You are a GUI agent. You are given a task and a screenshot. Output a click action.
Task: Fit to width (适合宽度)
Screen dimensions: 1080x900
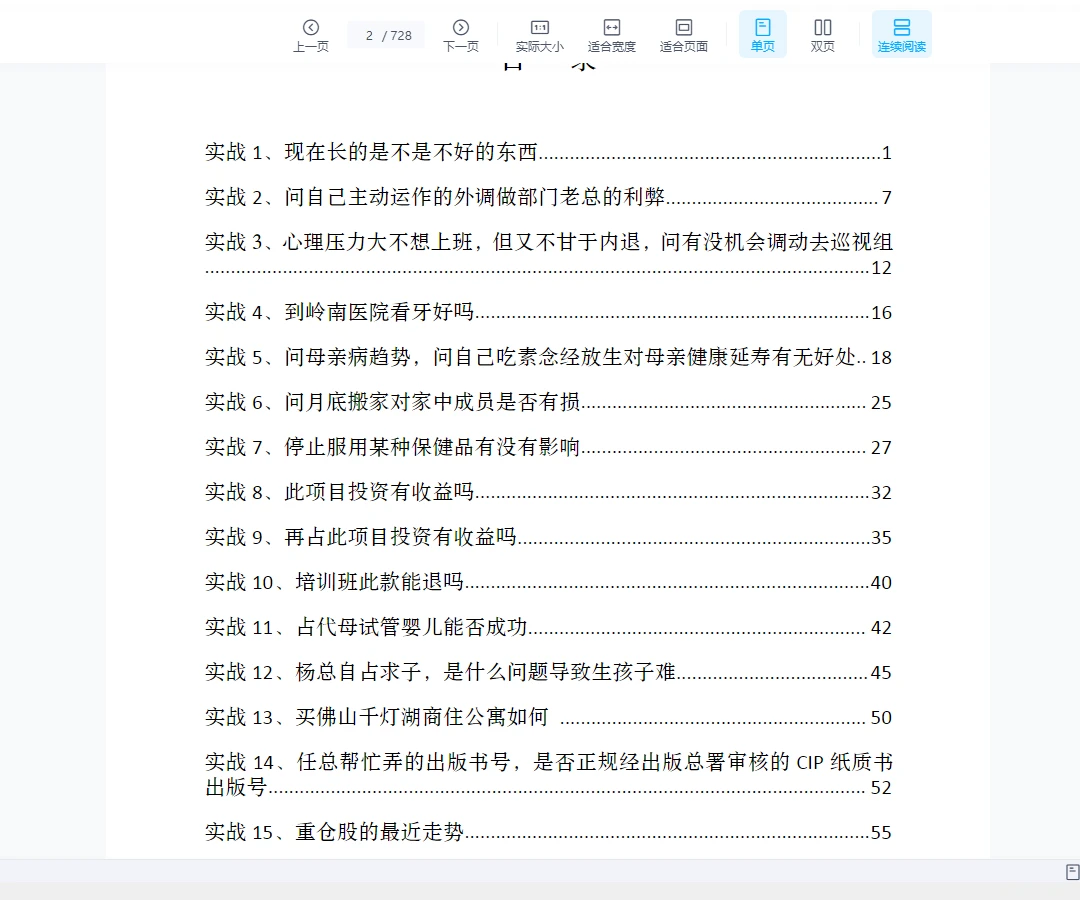point(612,35)
